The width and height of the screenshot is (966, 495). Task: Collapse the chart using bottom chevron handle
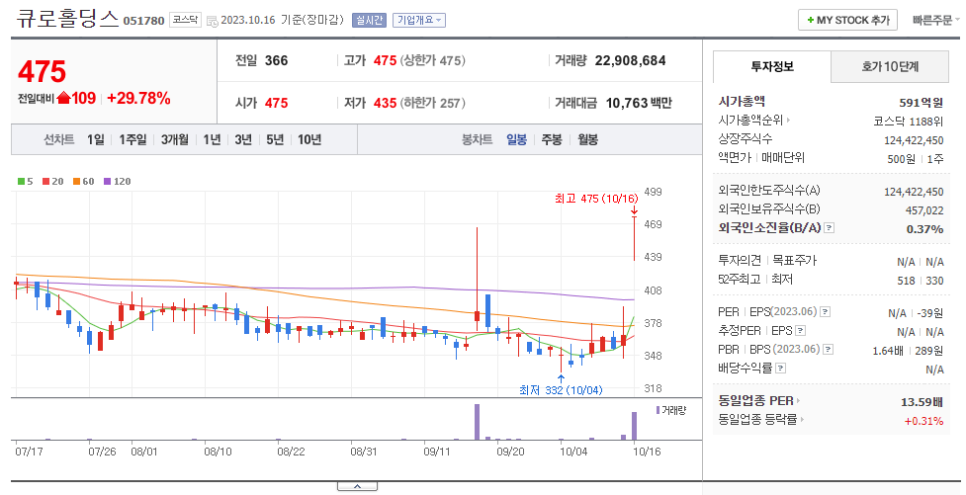tap(357, 487)
